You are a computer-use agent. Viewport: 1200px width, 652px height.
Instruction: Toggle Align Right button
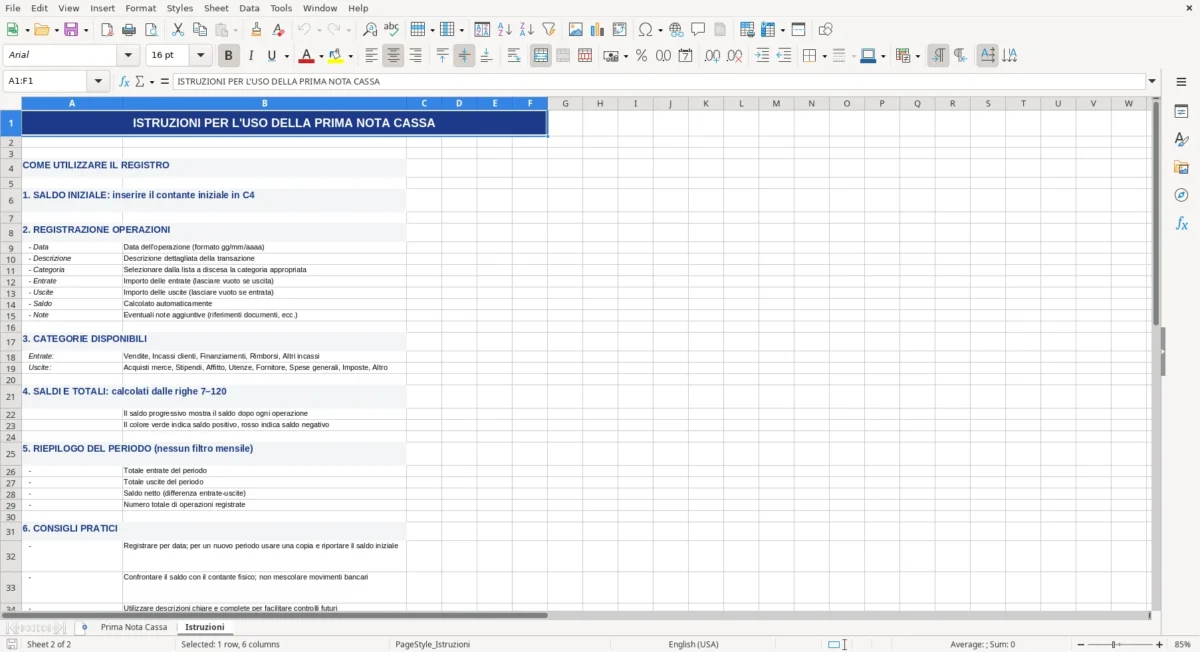click(416, 56)
